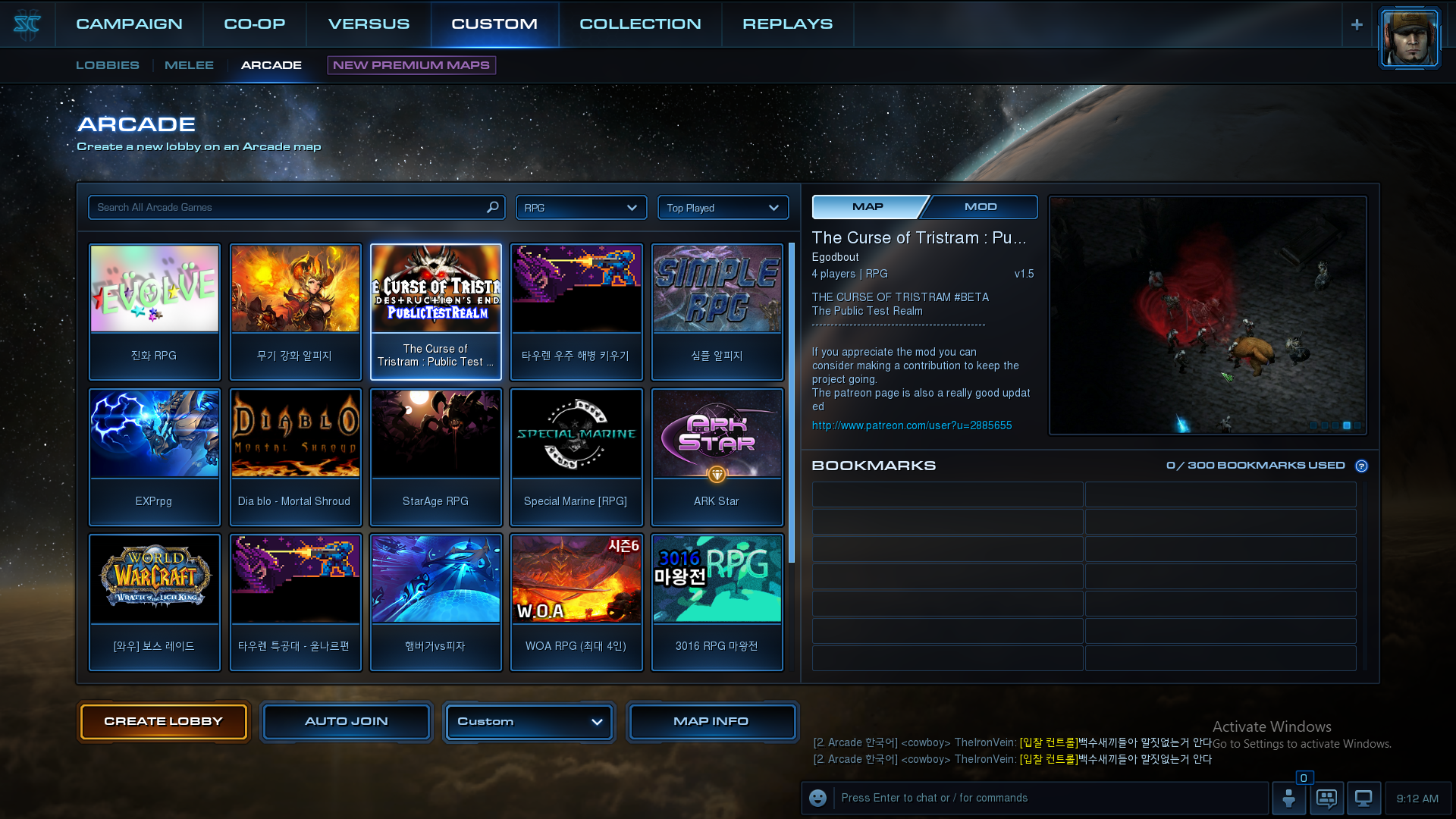Choose the 타우렌 특공대 - 울나르편 card
The height and width of the screenshot is (819, 1456).
pyautogui.click(x=296, y=603)
